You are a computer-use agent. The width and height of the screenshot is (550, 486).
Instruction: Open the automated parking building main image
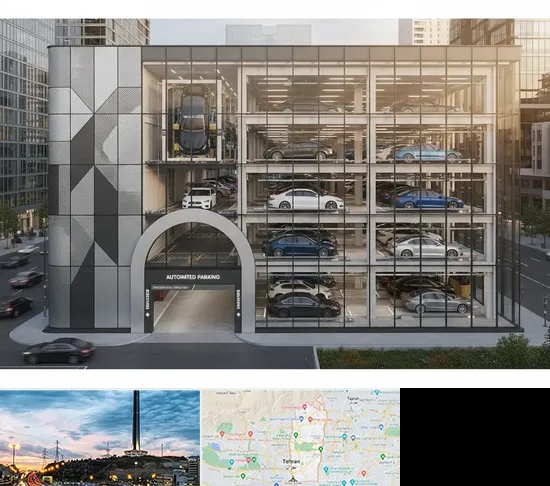point(275,194)
